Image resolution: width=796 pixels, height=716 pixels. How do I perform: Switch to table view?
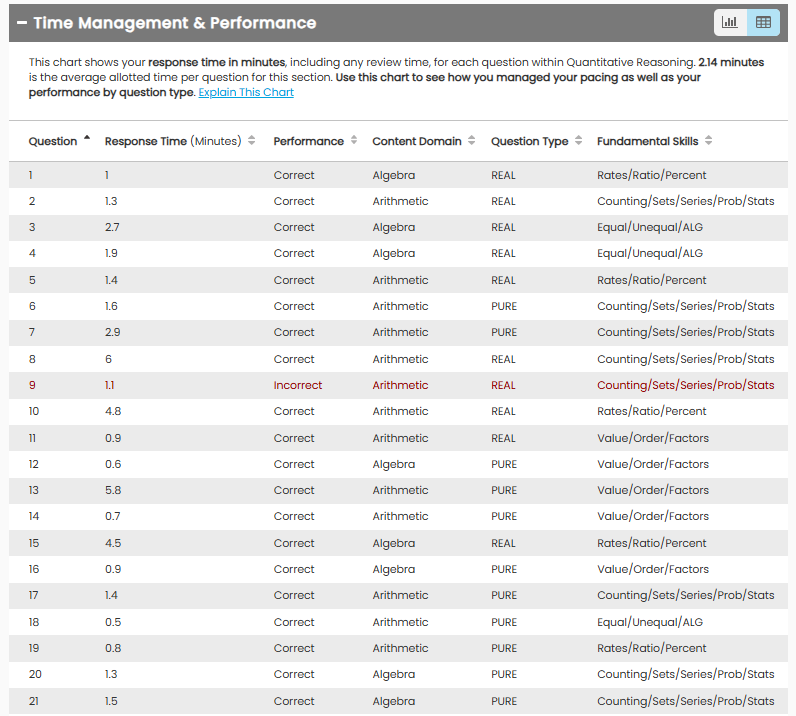pyautogui.click(x=763, y=22)
